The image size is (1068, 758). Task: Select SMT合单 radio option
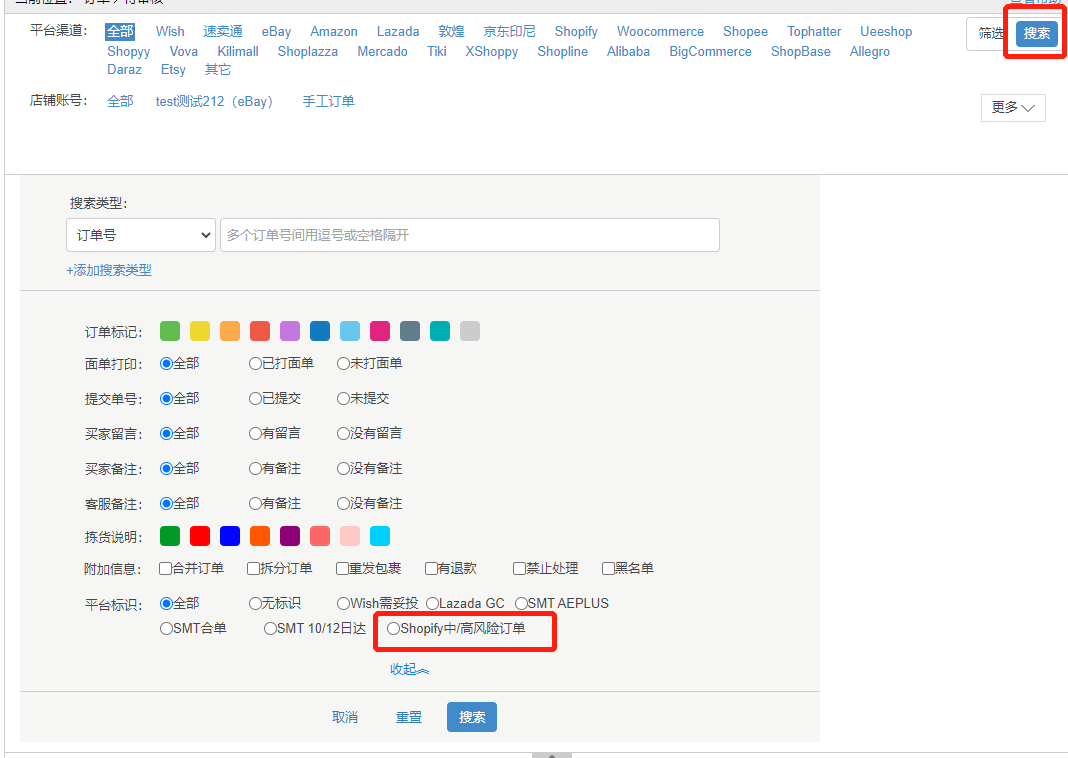pos(166,629)
